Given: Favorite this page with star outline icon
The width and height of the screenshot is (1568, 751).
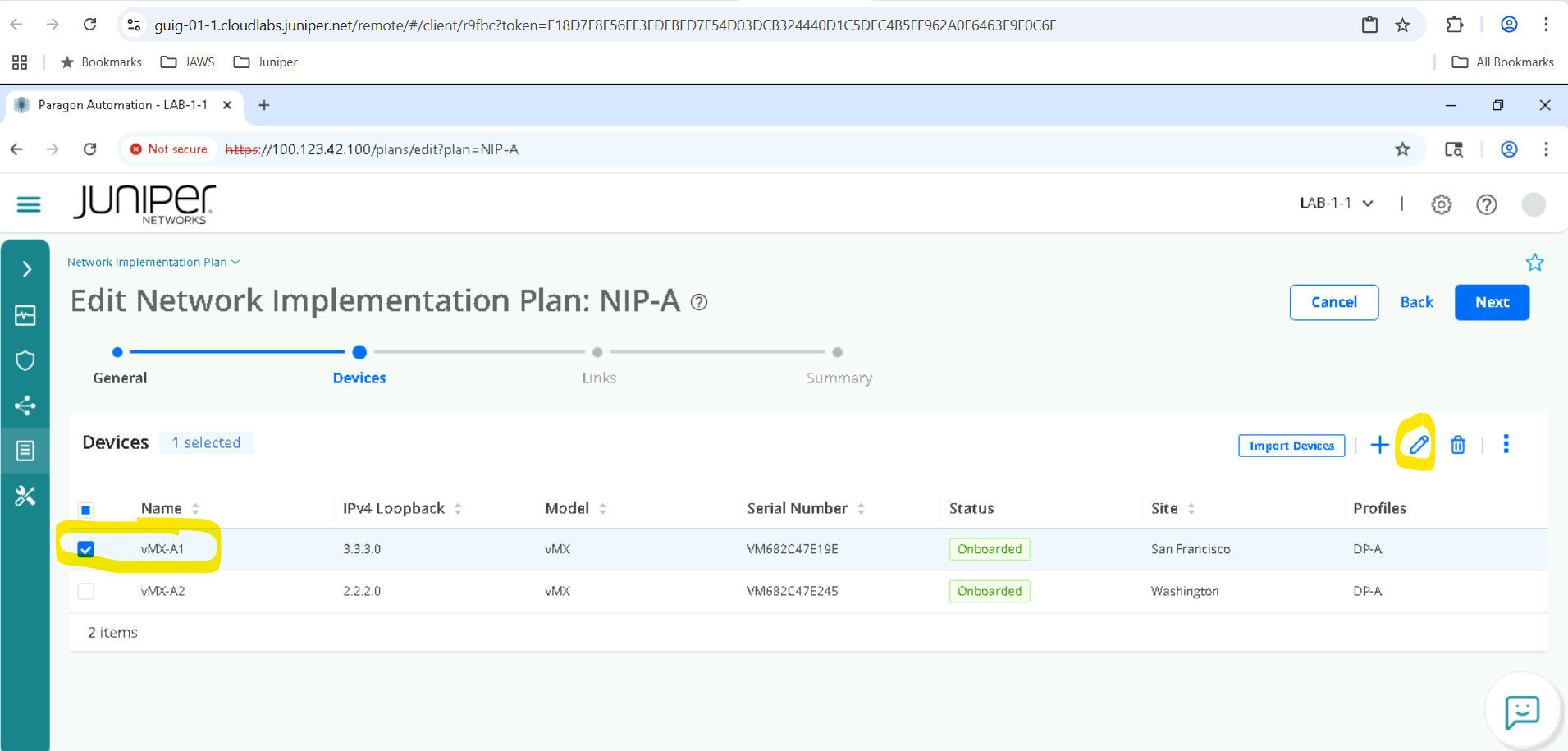Looking at the screenshot, I should tap(1534, 263).
